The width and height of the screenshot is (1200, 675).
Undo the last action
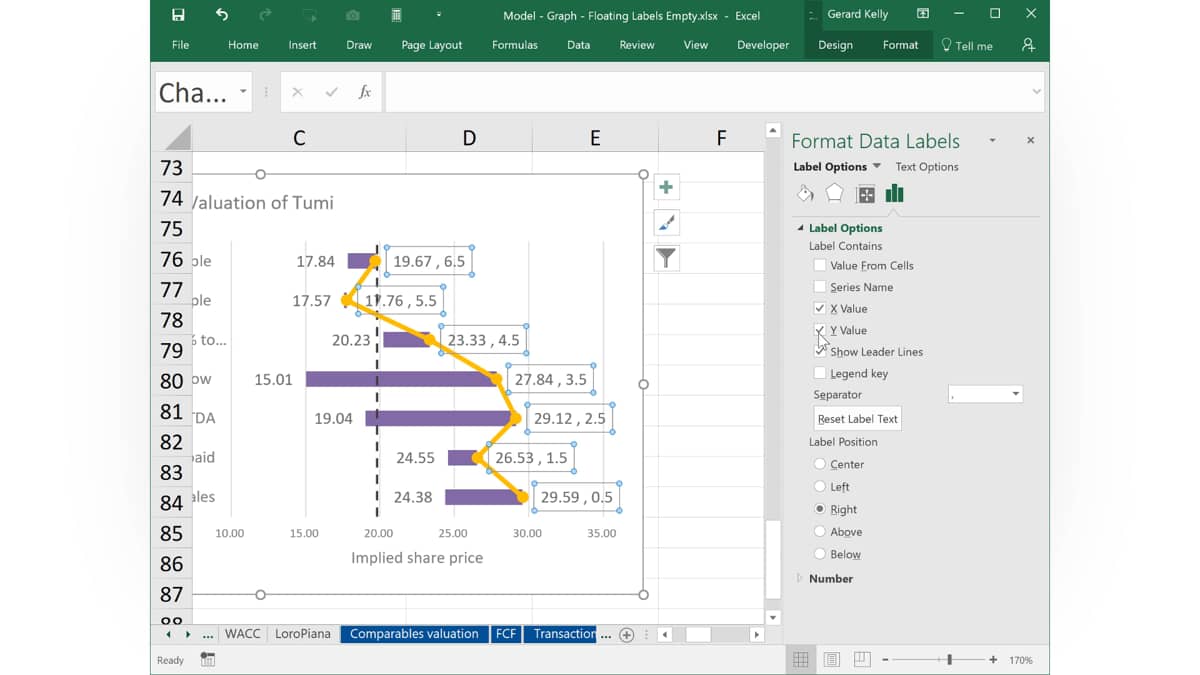222,15
